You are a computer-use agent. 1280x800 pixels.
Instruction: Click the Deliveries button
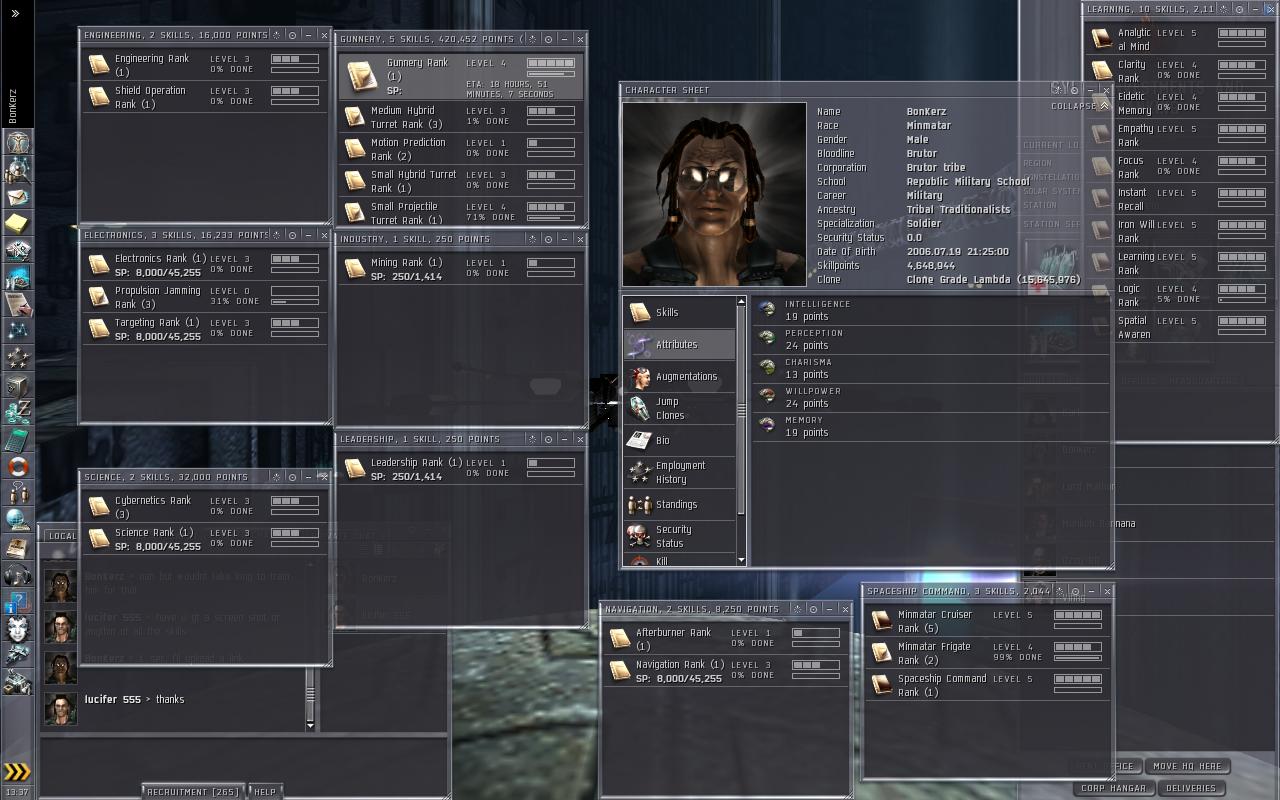[x=1191, y=788]
